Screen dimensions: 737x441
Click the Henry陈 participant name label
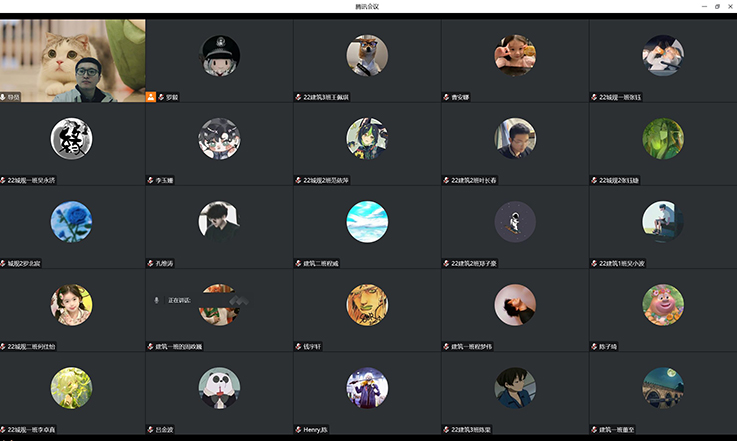(x=315, y=429)
